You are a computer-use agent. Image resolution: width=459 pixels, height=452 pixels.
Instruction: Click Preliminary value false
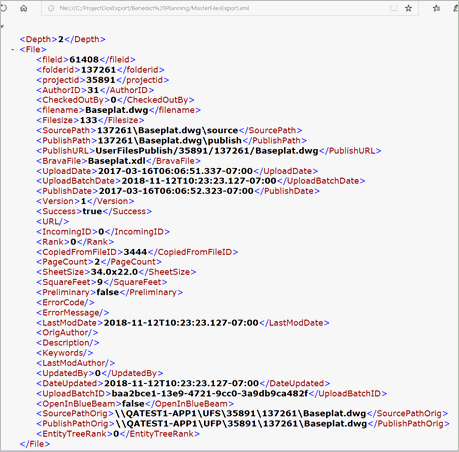pos(108,292)
